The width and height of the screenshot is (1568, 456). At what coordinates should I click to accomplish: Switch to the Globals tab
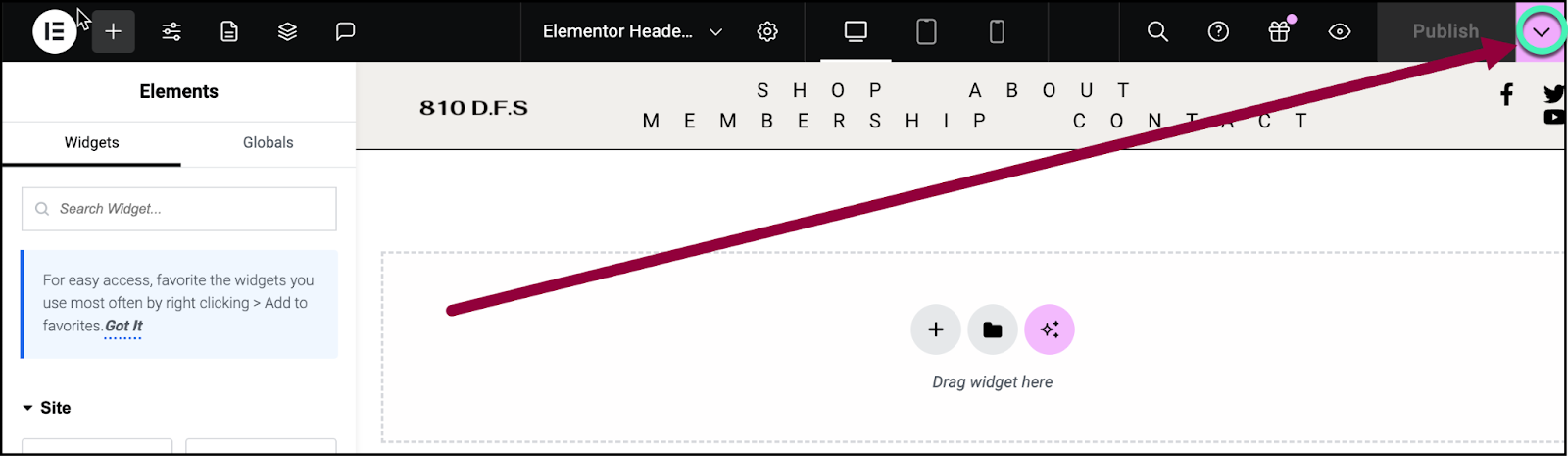tap(269, 143)
